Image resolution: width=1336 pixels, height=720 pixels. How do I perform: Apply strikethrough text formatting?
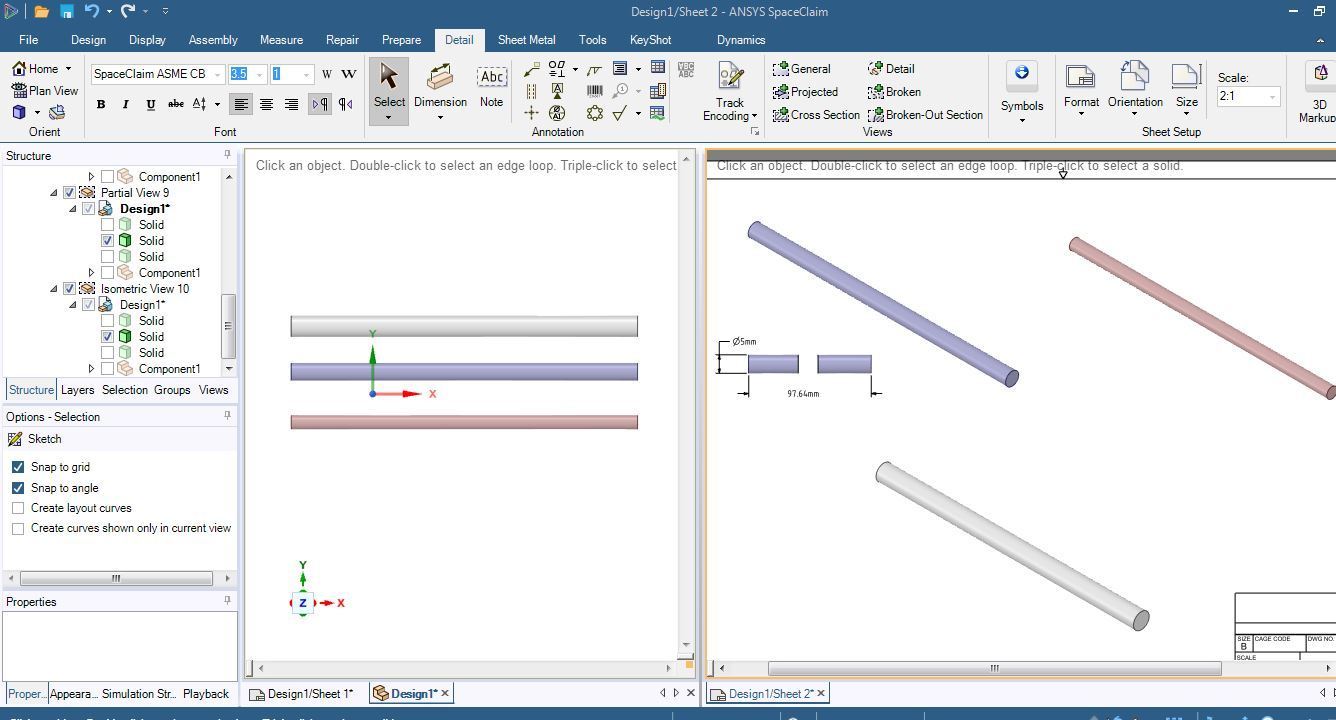click(175, 104)
